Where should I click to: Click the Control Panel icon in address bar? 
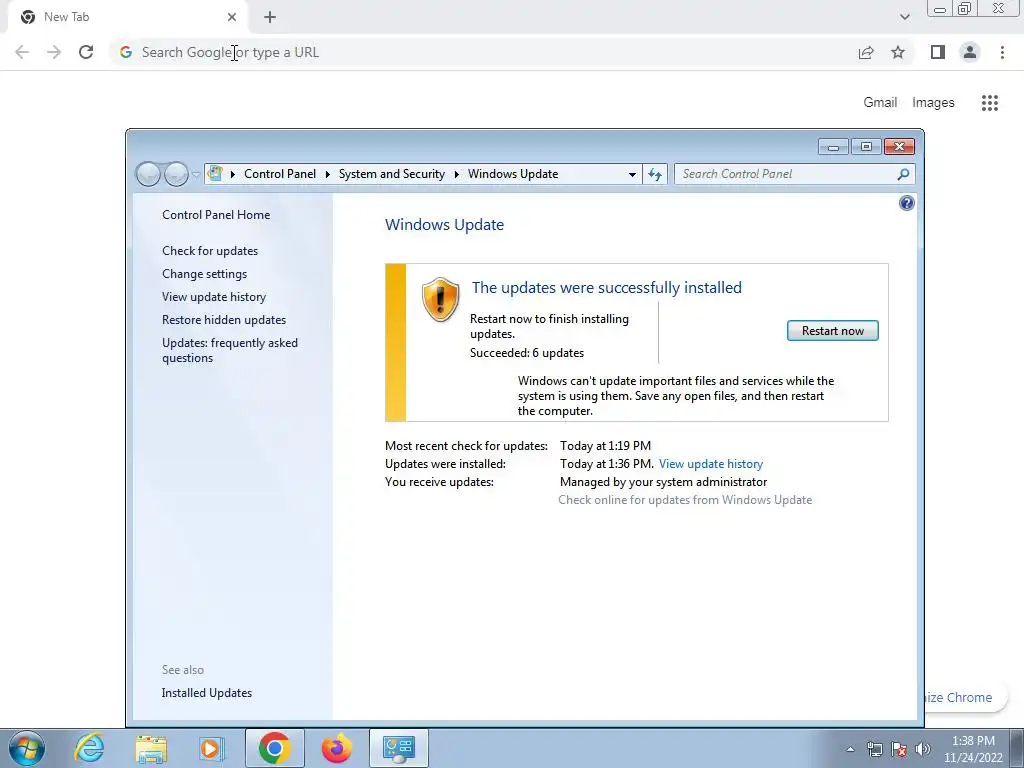(x=215, y=174)
